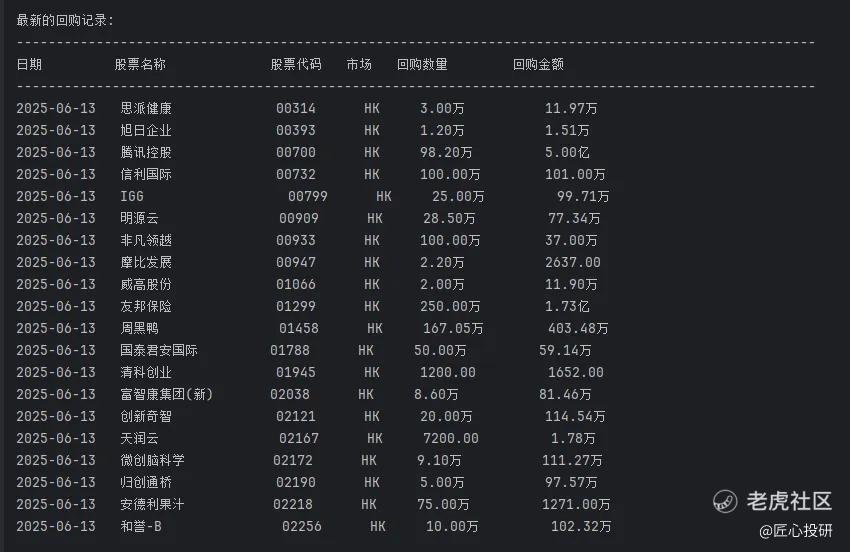
Task: Select the 周黑鸭 stock name
Action: 139,328
